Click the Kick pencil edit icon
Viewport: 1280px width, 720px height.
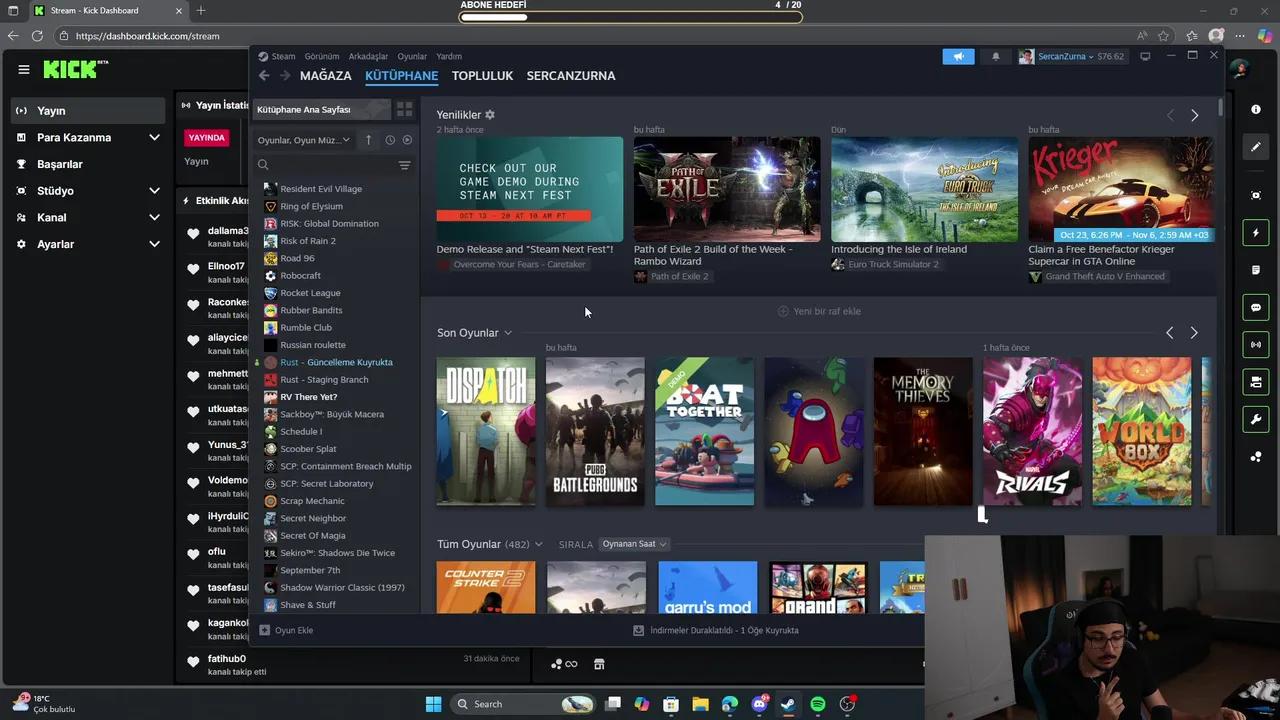[x=1256, y=147]
